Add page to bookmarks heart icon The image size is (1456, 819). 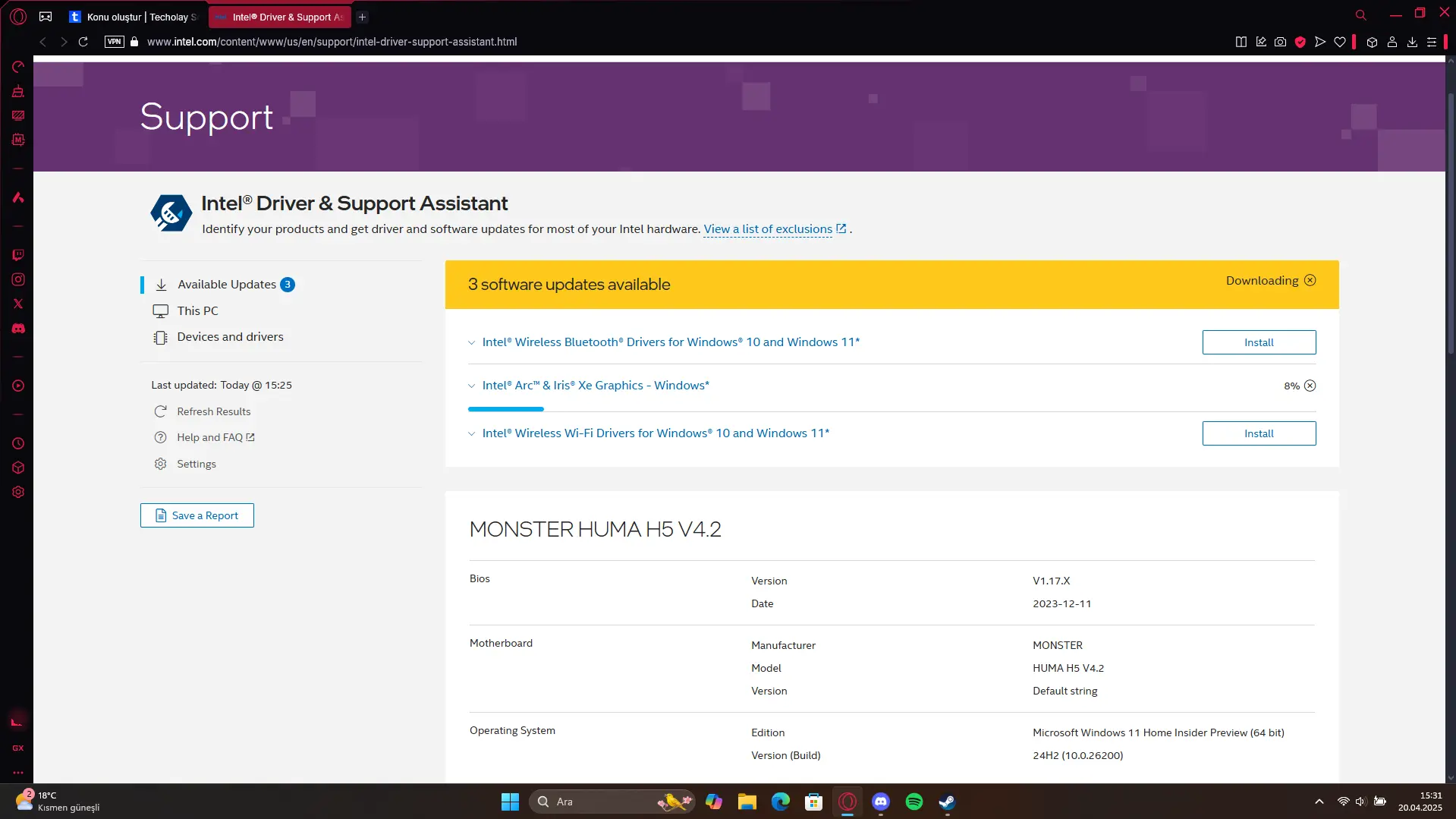[x=1340, y=42]
